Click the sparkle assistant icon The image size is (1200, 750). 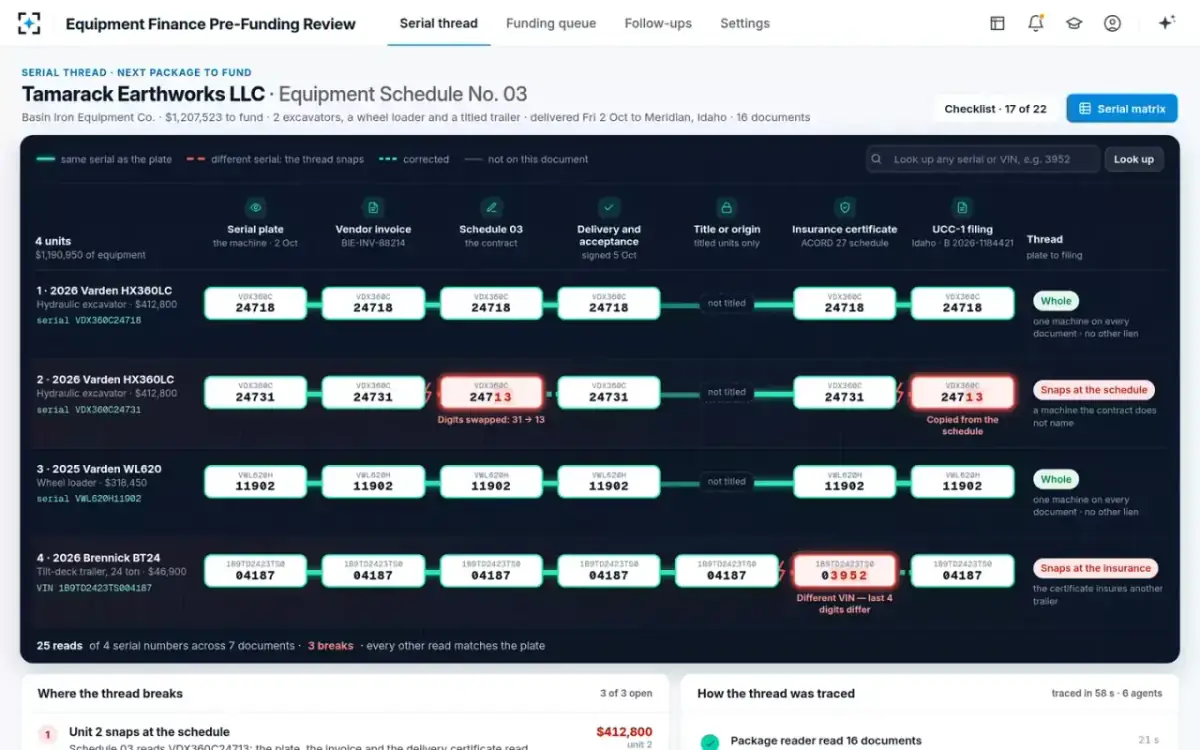coord(1166,23)
